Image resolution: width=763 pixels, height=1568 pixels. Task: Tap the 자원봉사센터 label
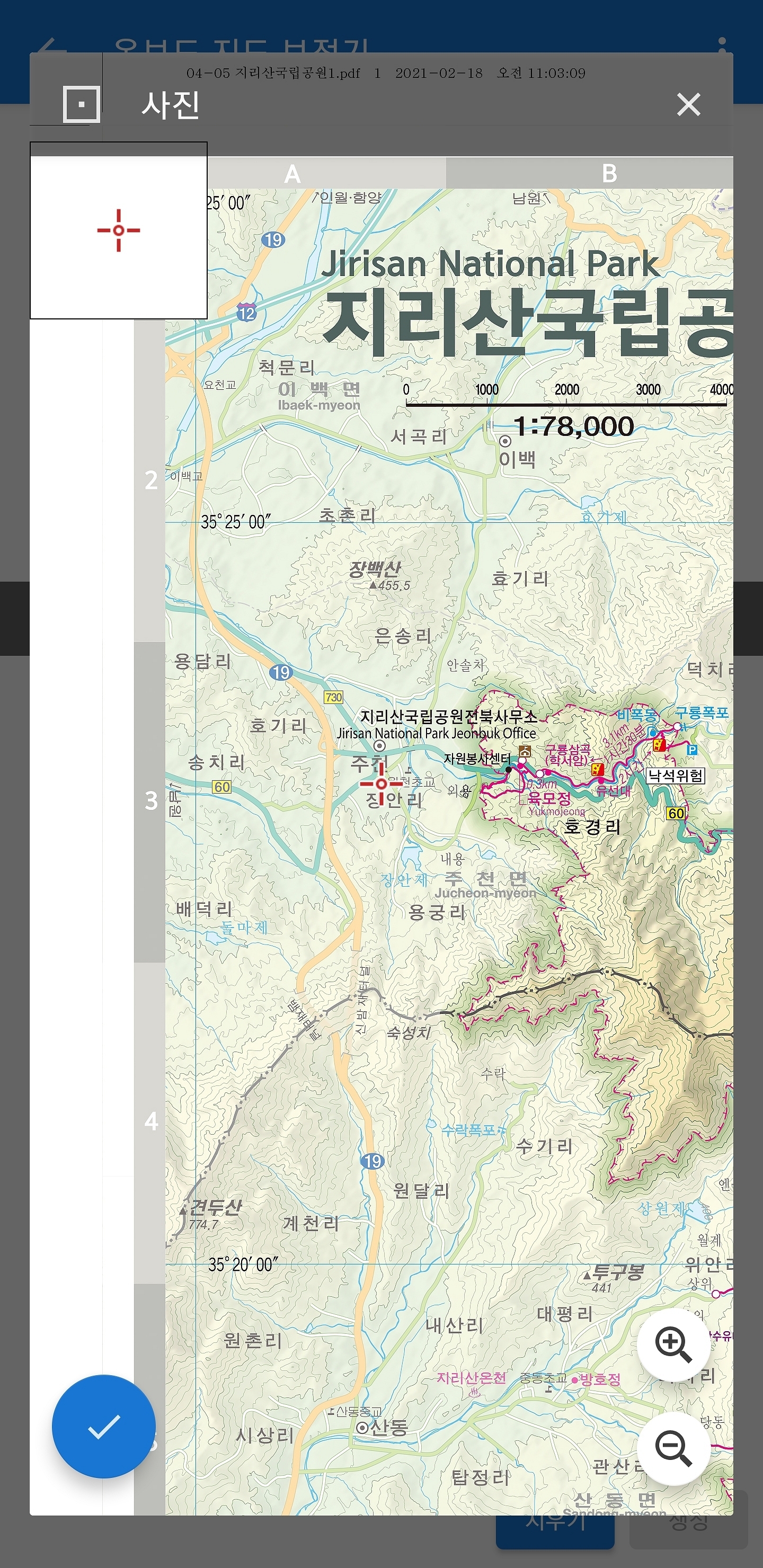point(477,759)
